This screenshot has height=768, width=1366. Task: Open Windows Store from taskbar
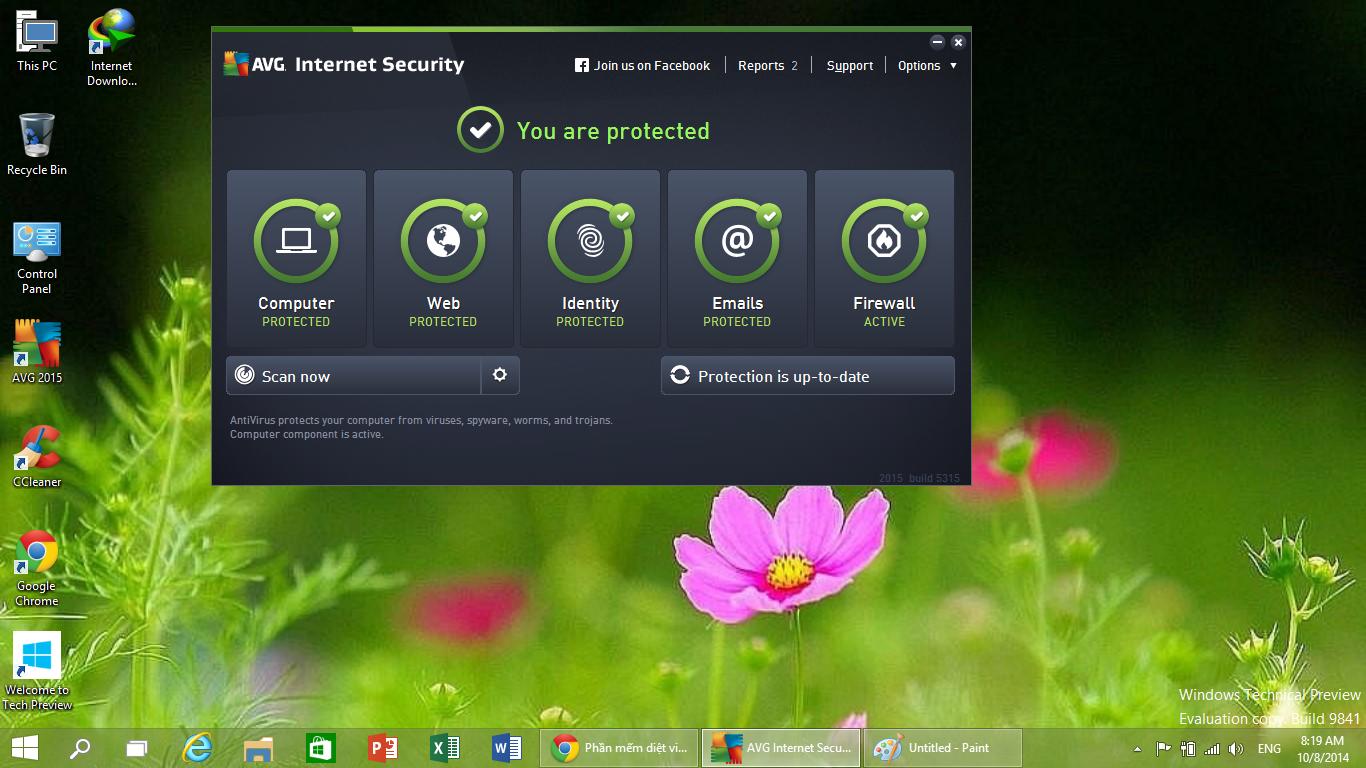pos(320,748)
